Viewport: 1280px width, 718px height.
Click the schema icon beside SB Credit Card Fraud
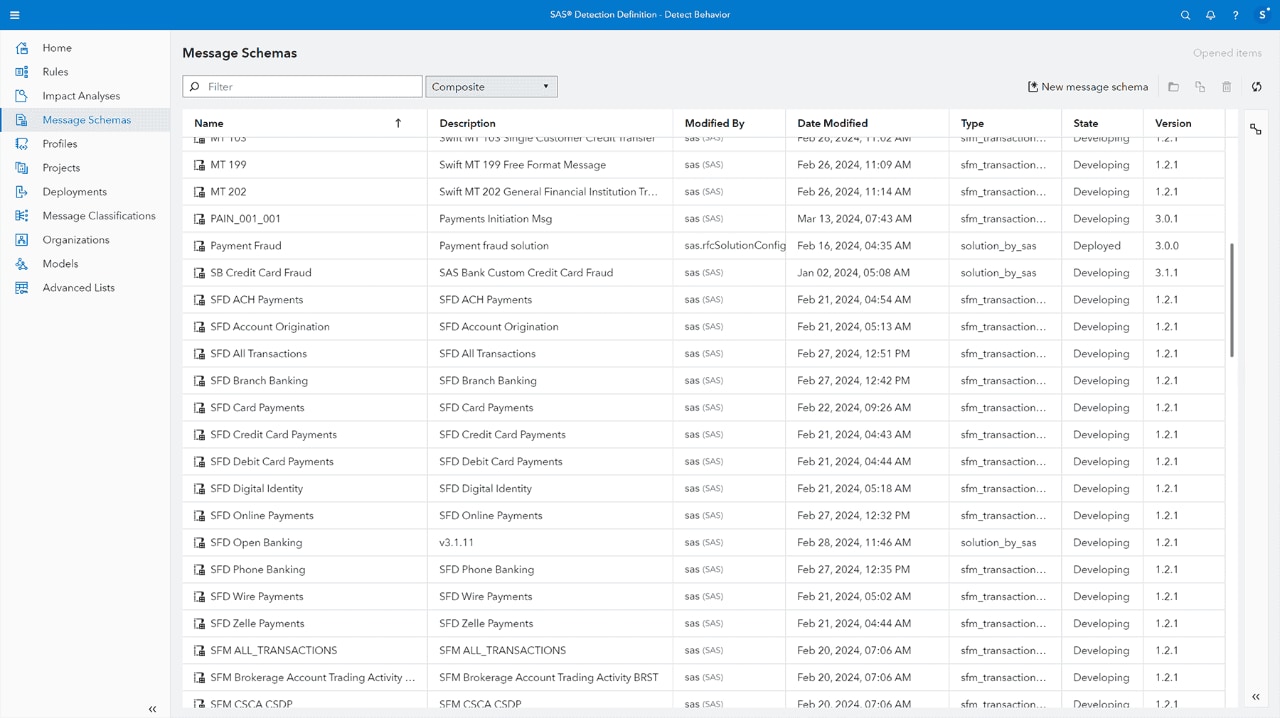coord(199,273)
